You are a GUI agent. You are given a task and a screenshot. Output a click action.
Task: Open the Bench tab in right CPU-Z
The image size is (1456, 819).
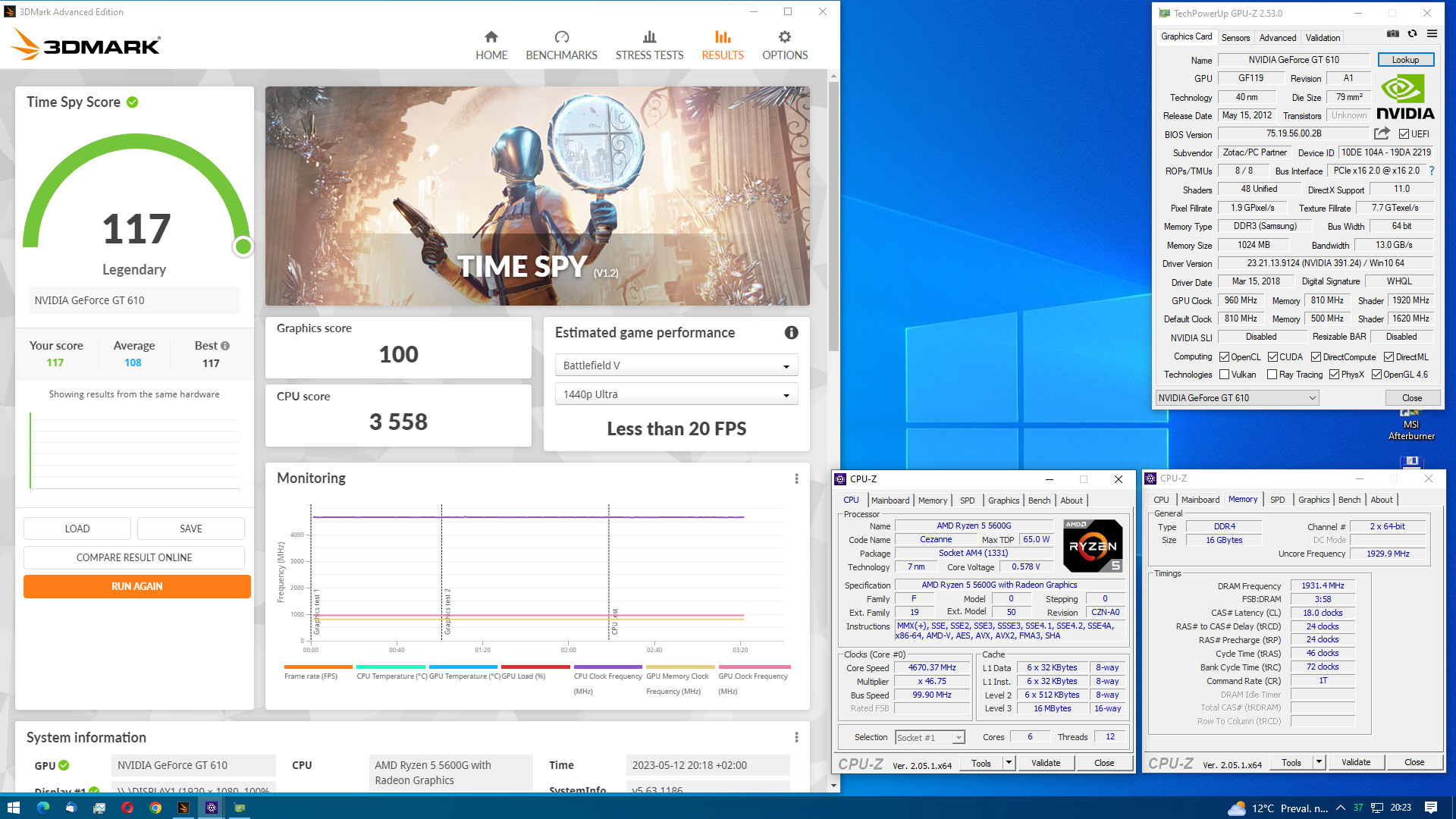(x=1349, y=500)
